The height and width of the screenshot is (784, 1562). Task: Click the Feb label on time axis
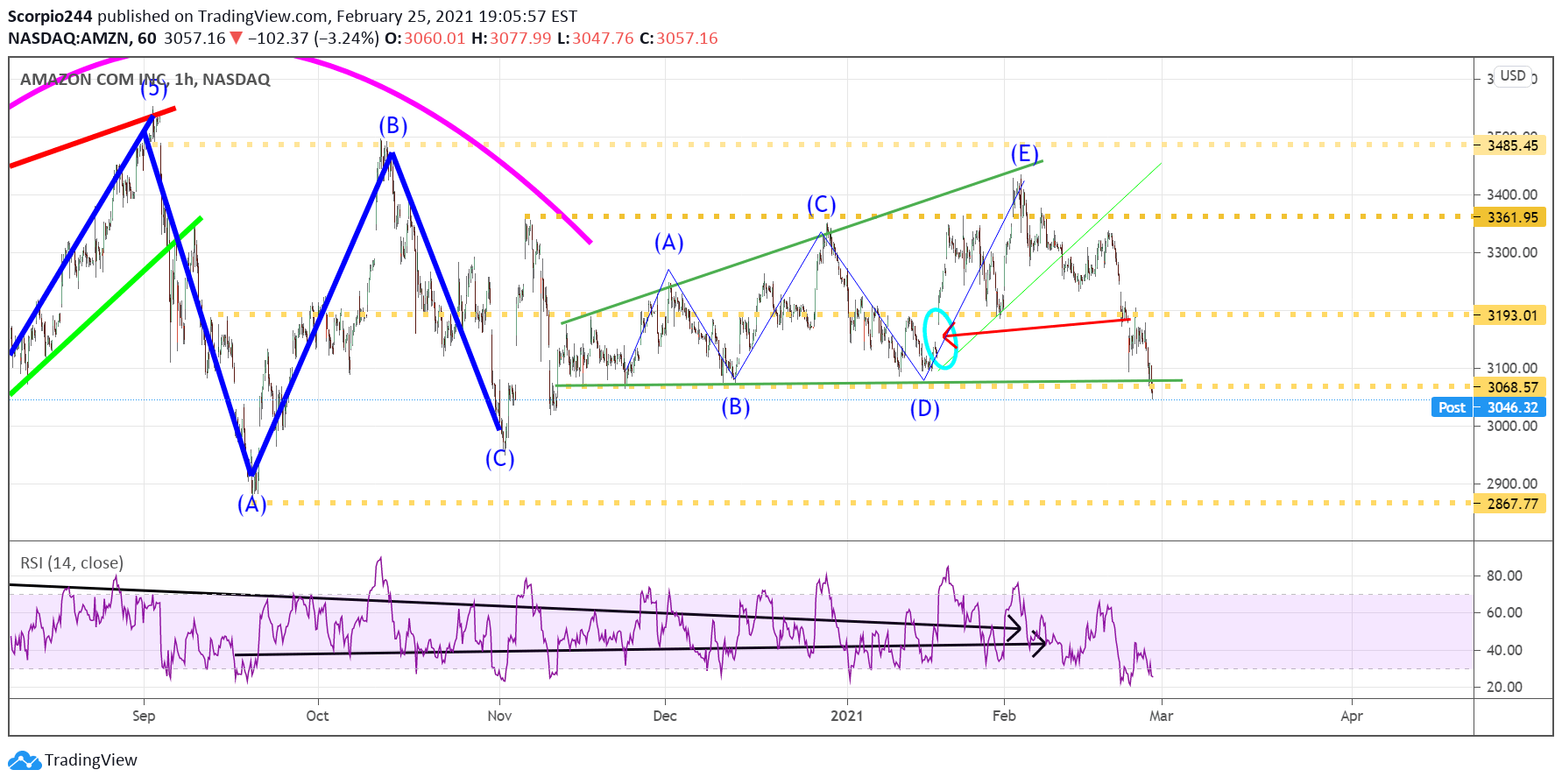click(x=1004, y=716)
